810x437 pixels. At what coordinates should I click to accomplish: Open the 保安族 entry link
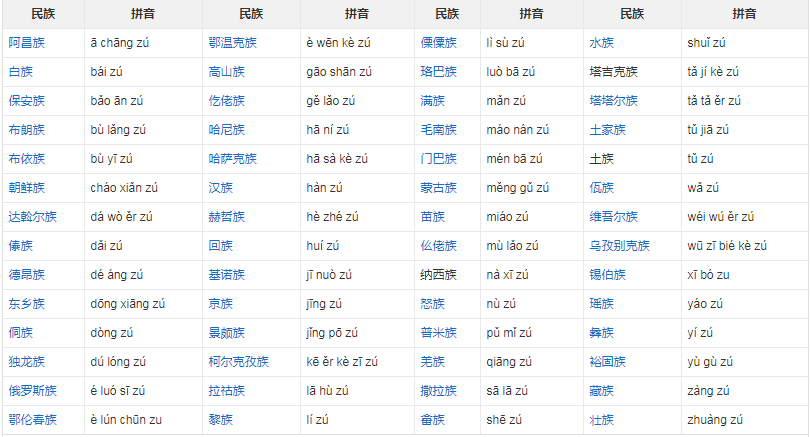click(26, 101)
